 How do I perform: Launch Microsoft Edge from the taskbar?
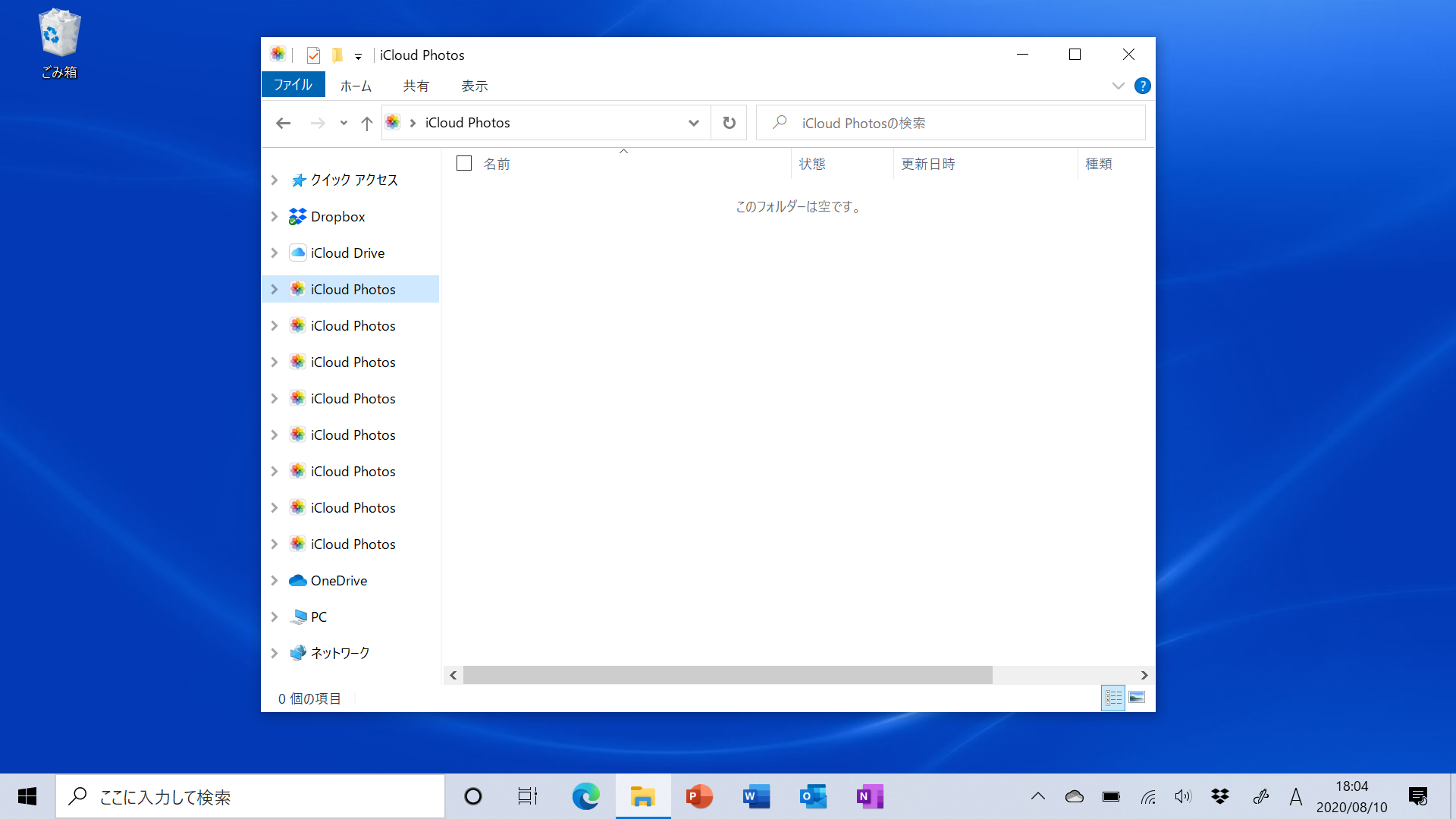(585, 796)
